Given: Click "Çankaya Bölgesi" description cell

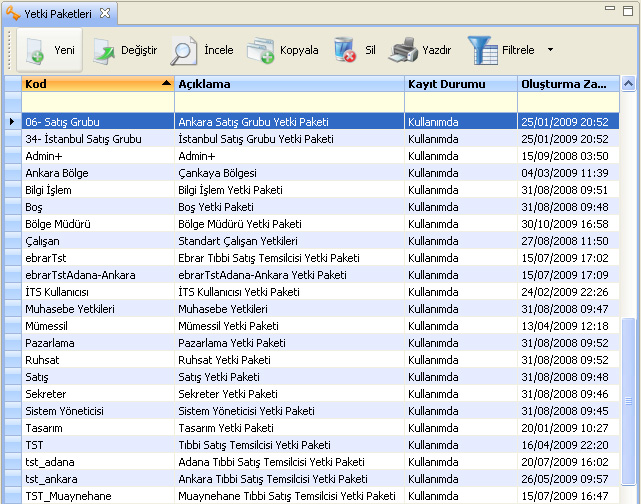Looking at the screenshot, I should (289, 173).
